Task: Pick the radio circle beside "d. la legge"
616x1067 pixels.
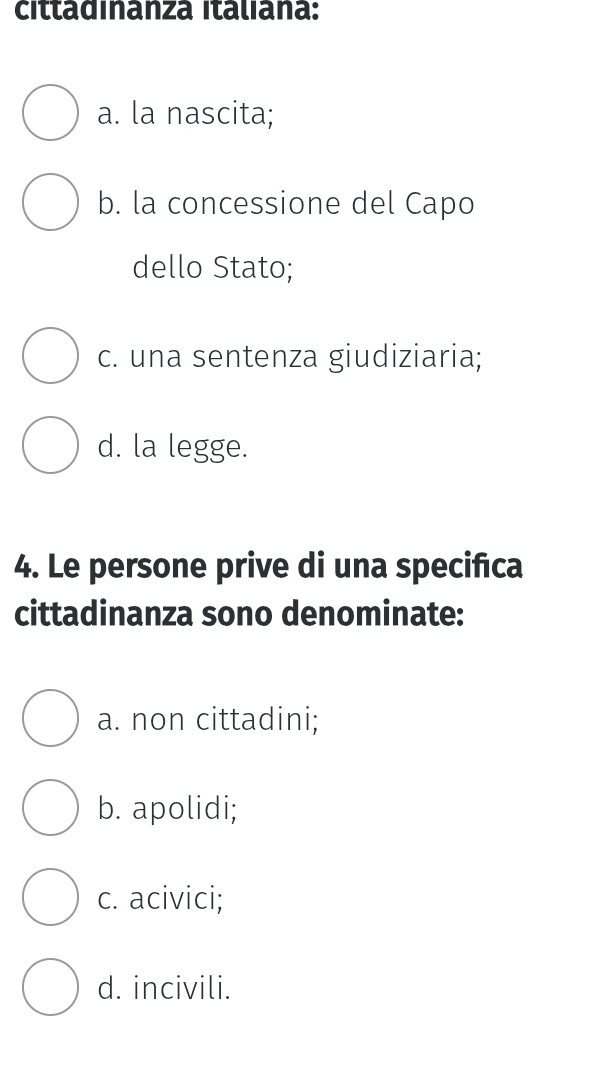Action: tap(50, 445)
